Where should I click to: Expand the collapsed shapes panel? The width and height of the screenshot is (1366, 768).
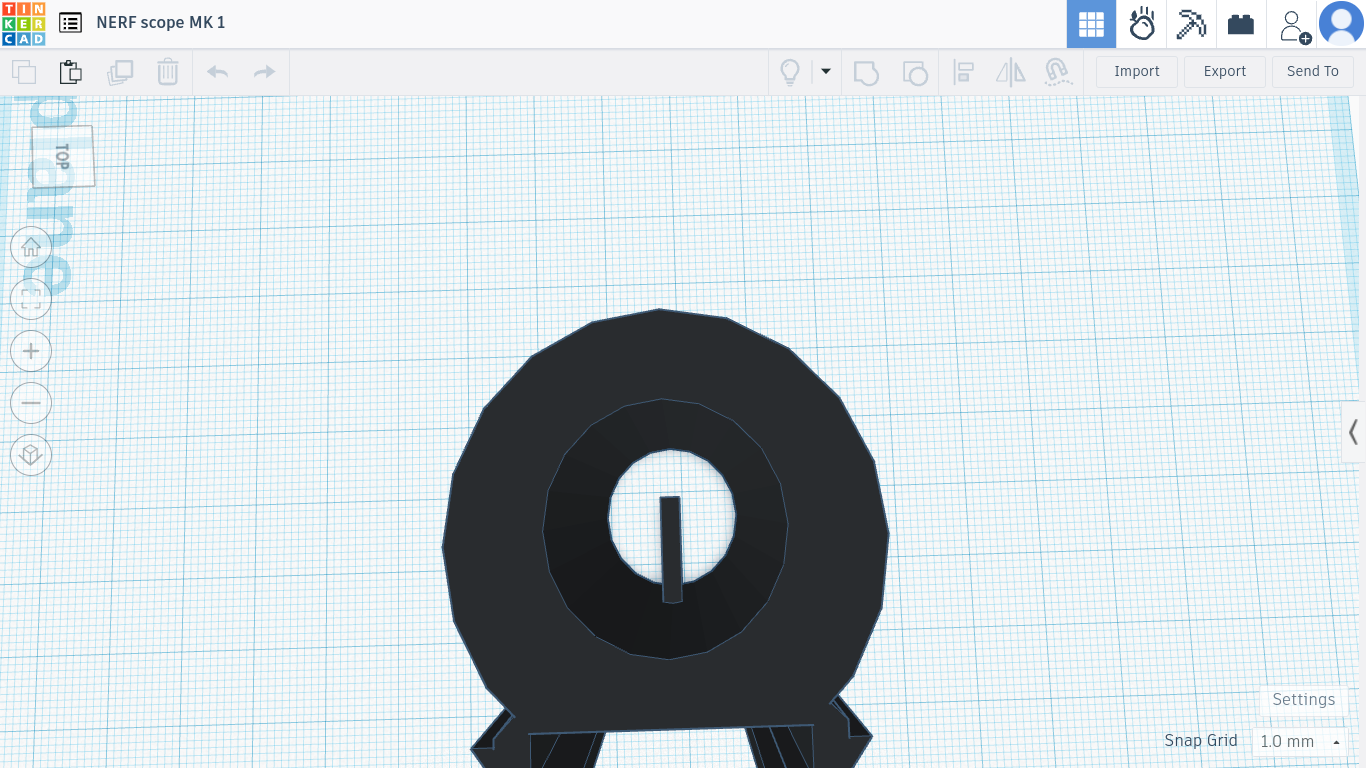[1353, 432]
